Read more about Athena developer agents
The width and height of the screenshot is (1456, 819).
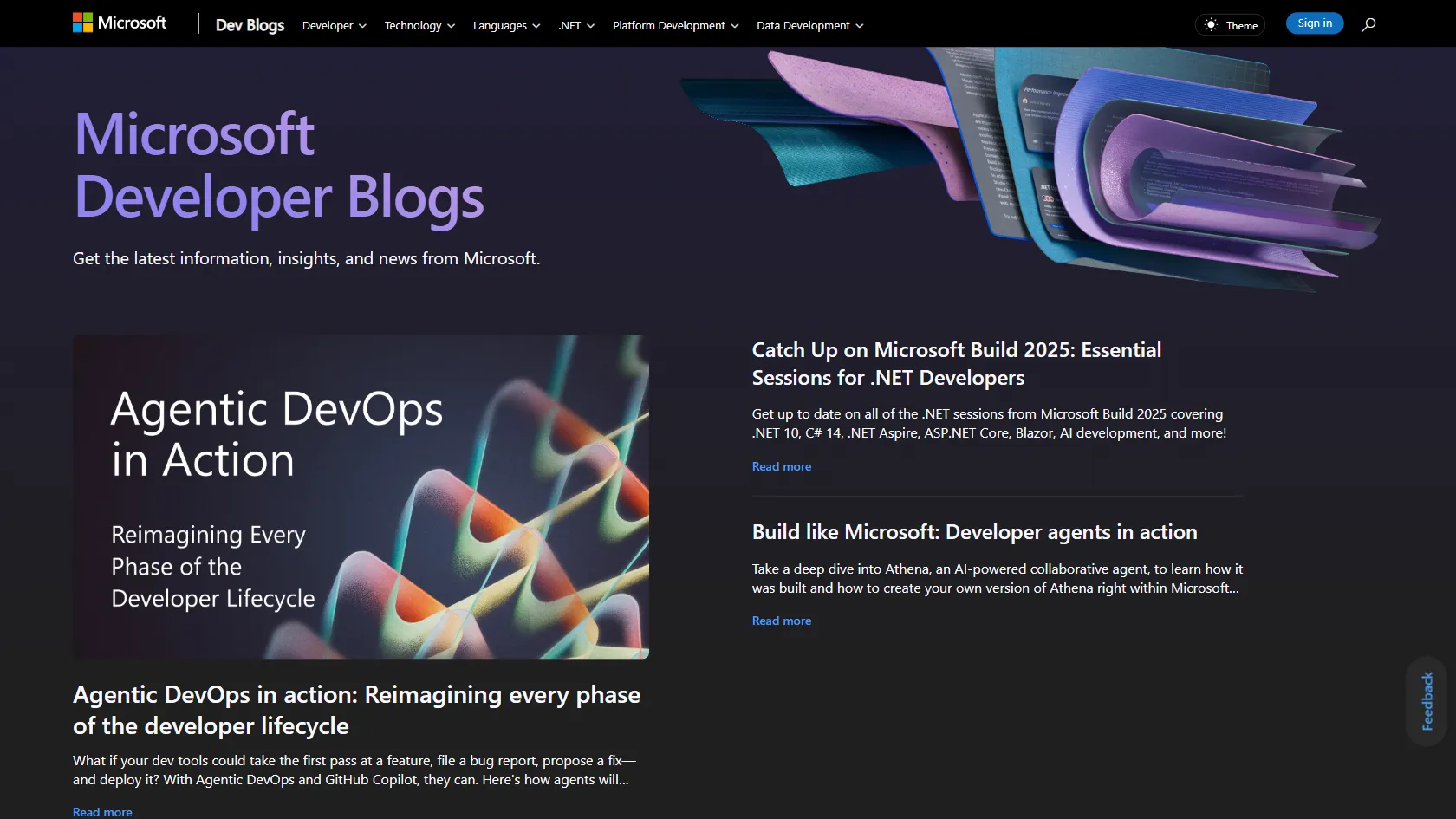[x=782, y=621]
